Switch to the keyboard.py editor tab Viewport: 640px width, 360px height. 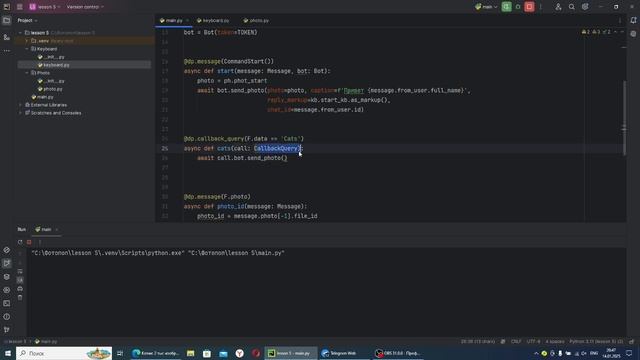(x=213, y=20)
